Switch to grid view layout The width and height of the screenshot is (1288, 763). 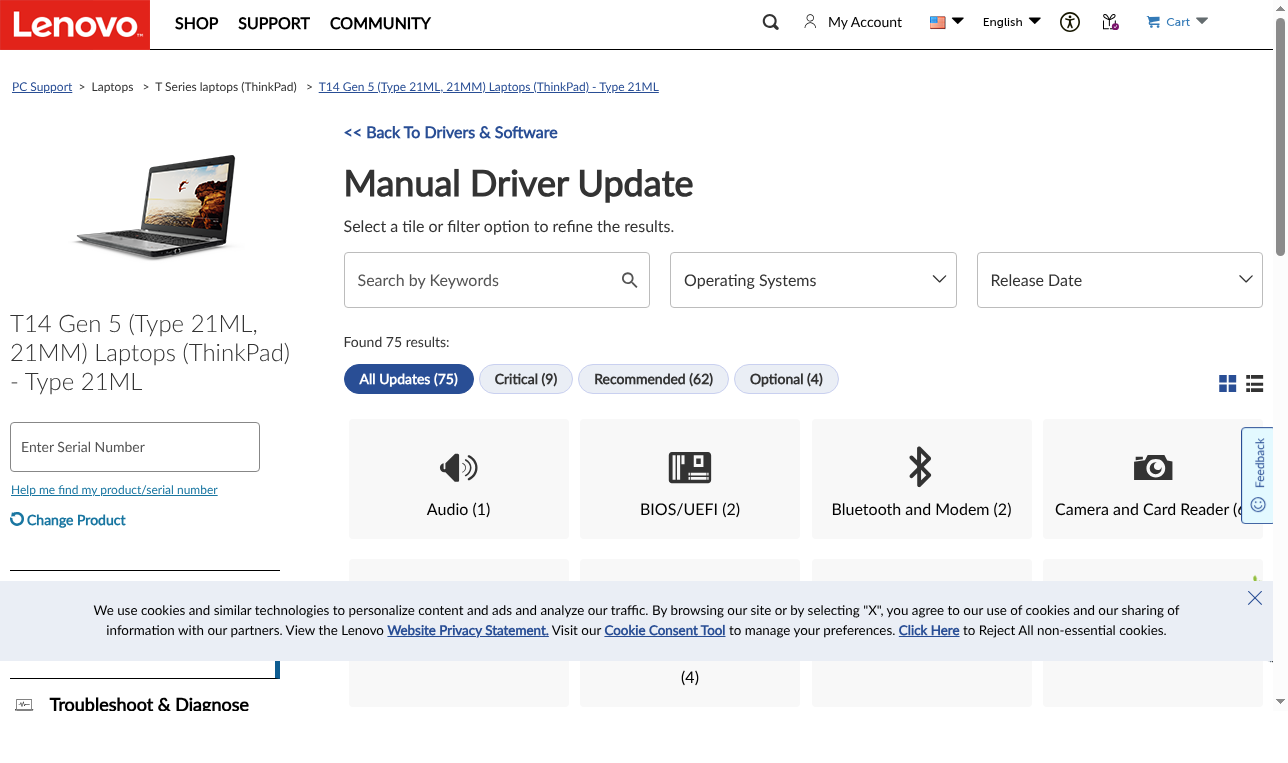(1228, 383)
